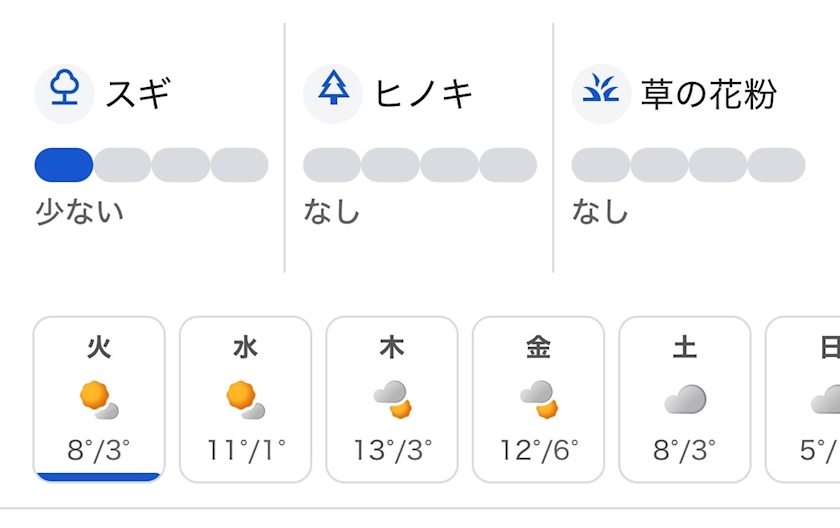Click the スギ pollen level bar
840x528 pixels.
coord(151,165)
